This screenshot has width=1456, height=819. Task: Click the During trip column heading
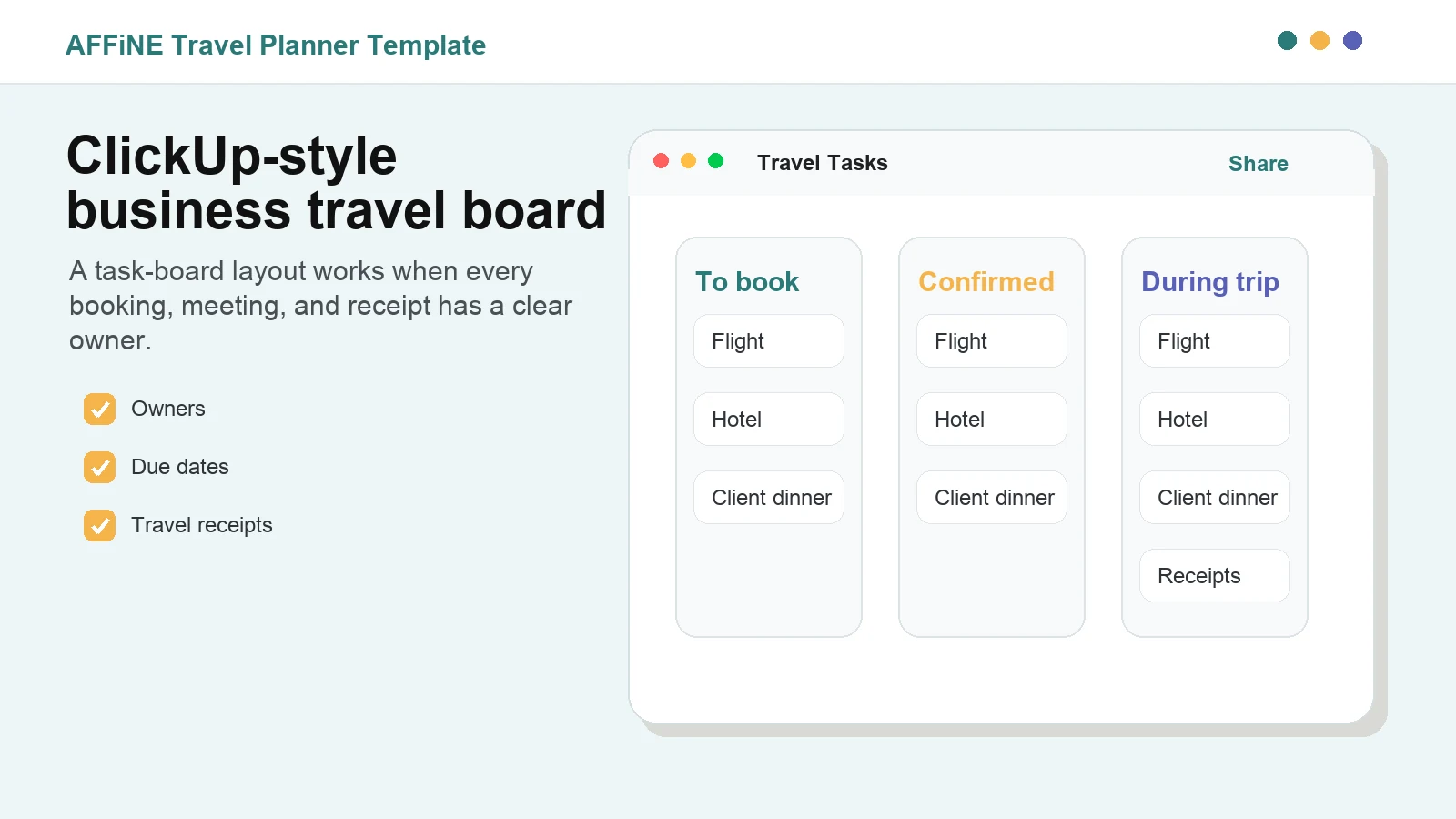tap(1210, 283)
